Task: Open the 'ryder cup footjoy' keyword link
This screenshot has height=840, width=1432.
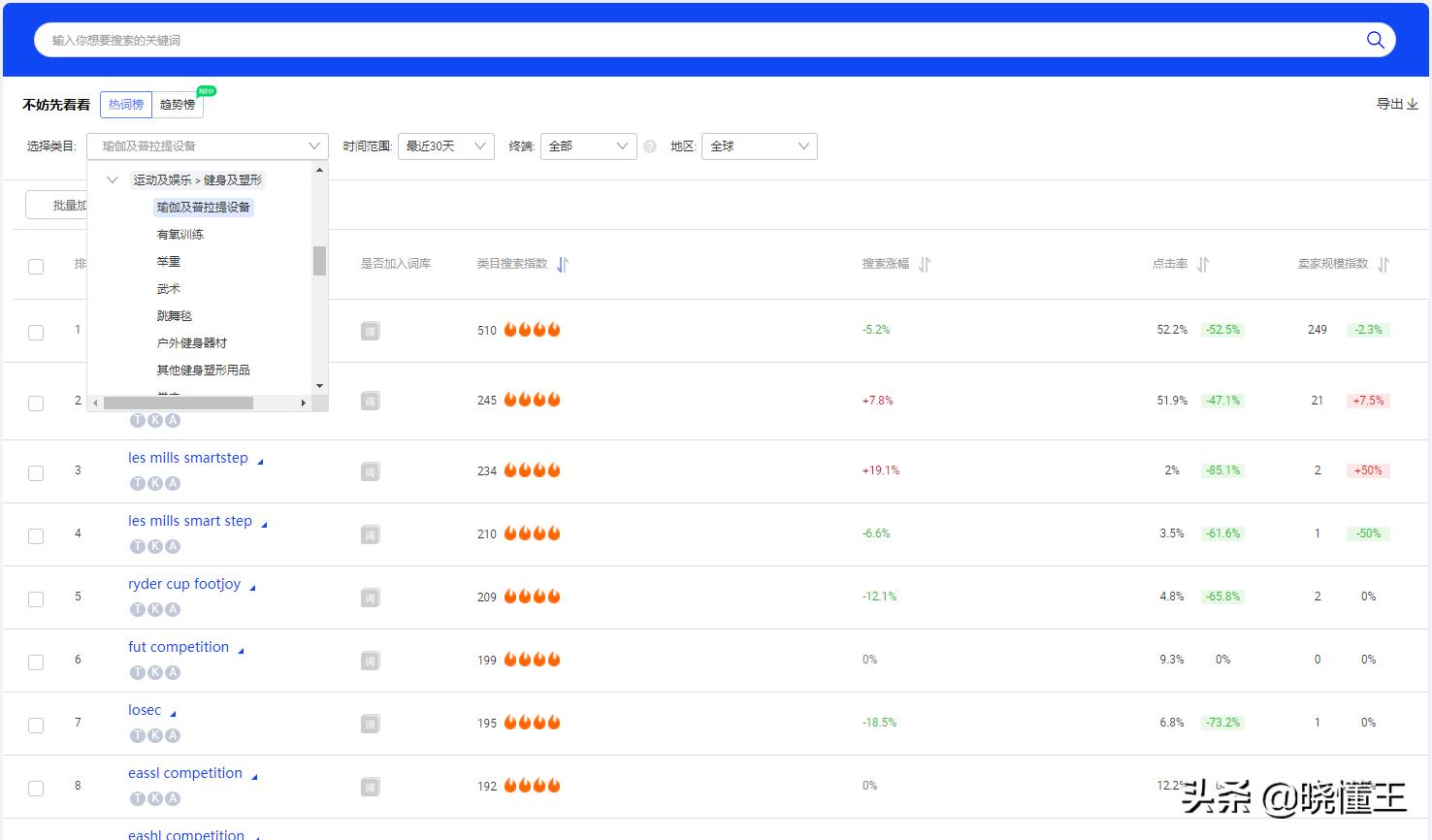Action: [184, 584]
